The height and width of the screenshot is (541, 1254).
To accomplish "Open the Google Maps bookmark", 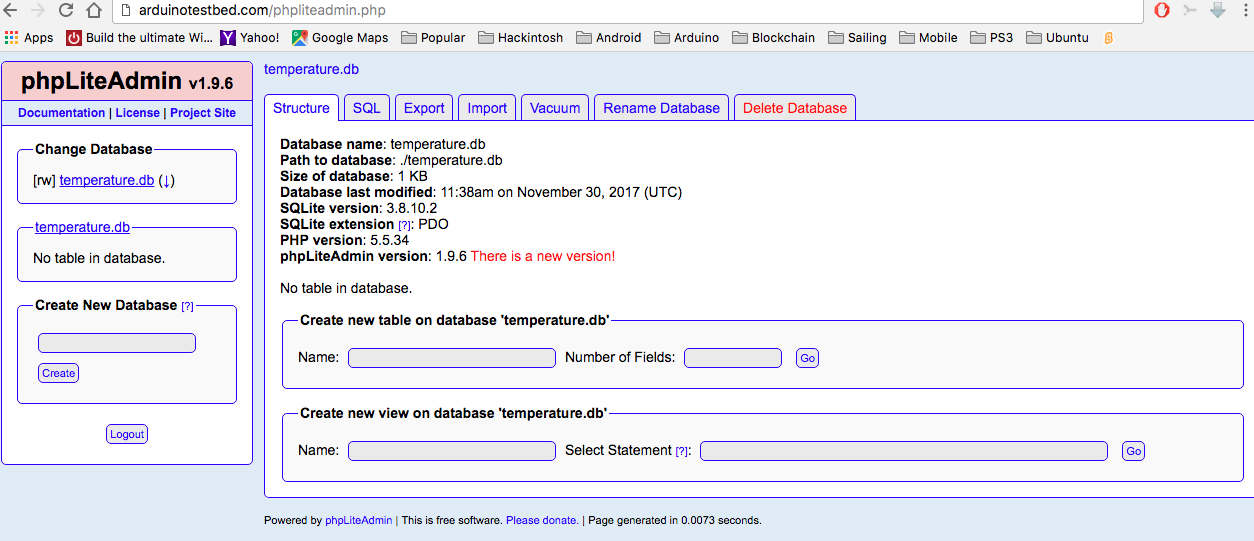I will [x=340, y=38].
